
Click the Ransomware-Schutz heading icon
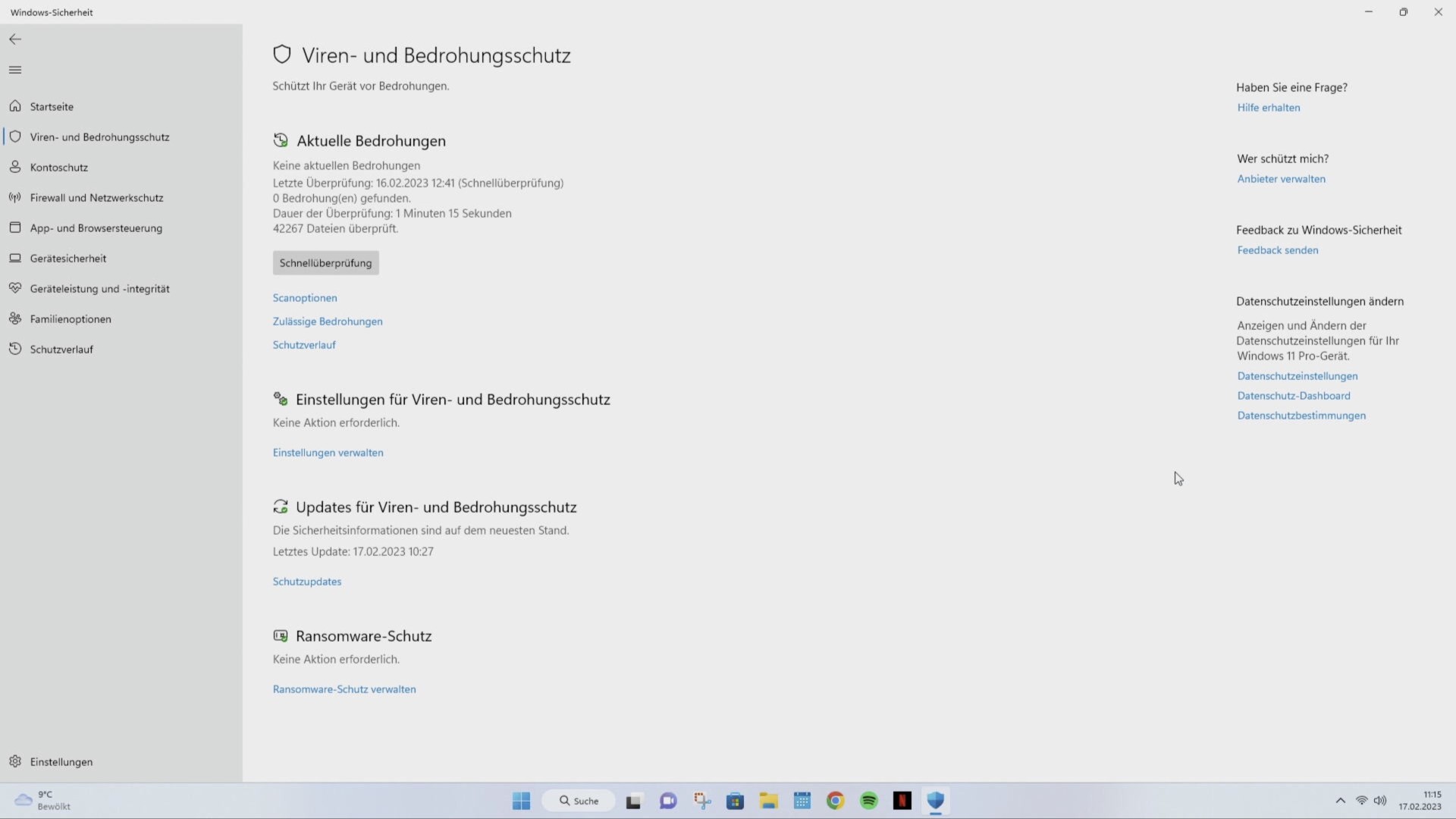click(281, 635)
